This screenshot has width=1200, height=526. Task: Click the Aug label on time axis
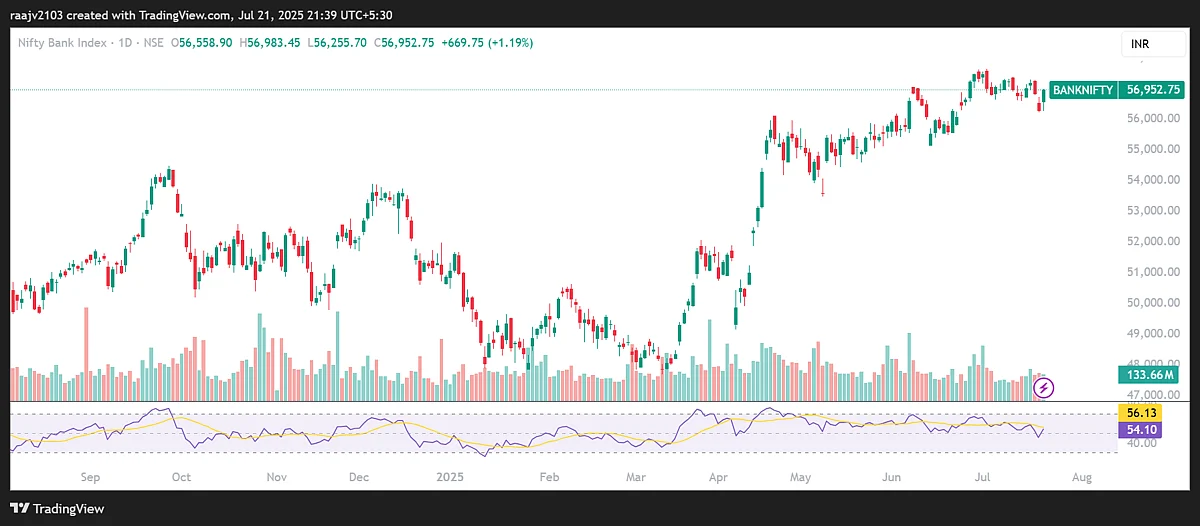click(1081, 478)
